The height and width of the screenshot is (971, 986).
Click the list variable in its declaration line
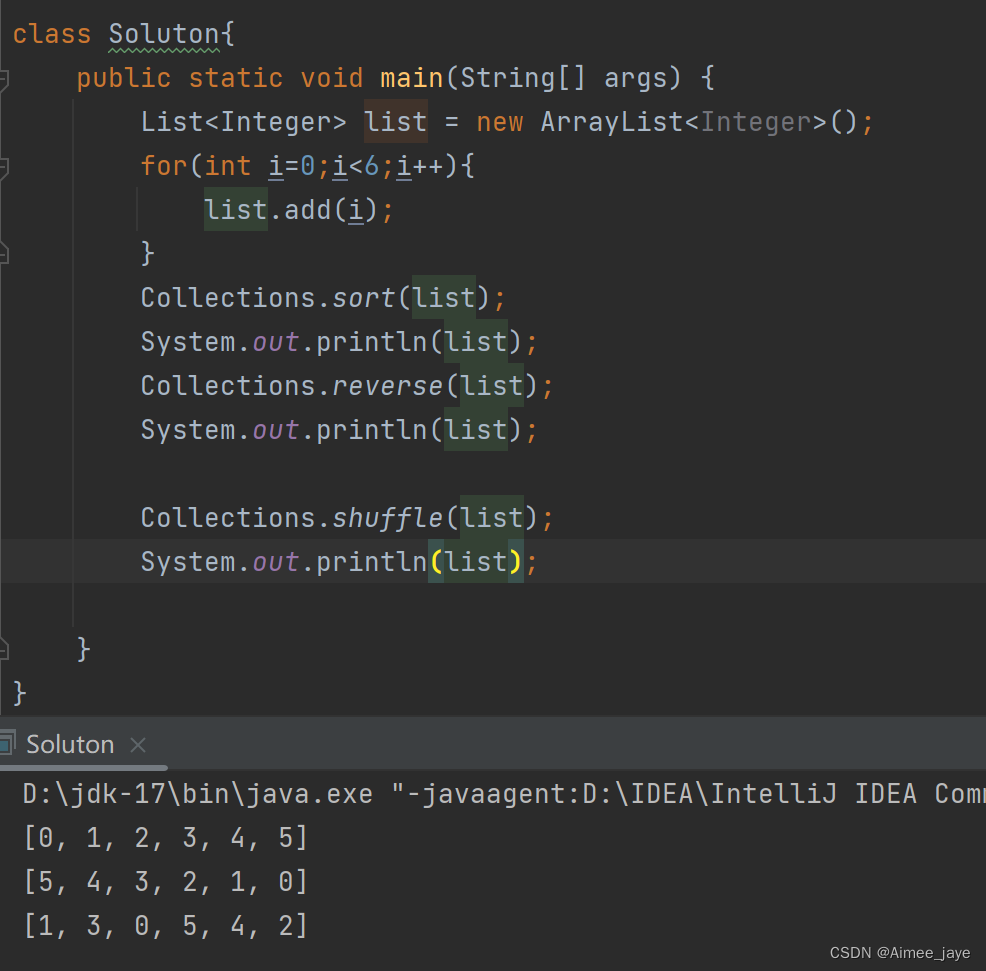pos(396,121)
